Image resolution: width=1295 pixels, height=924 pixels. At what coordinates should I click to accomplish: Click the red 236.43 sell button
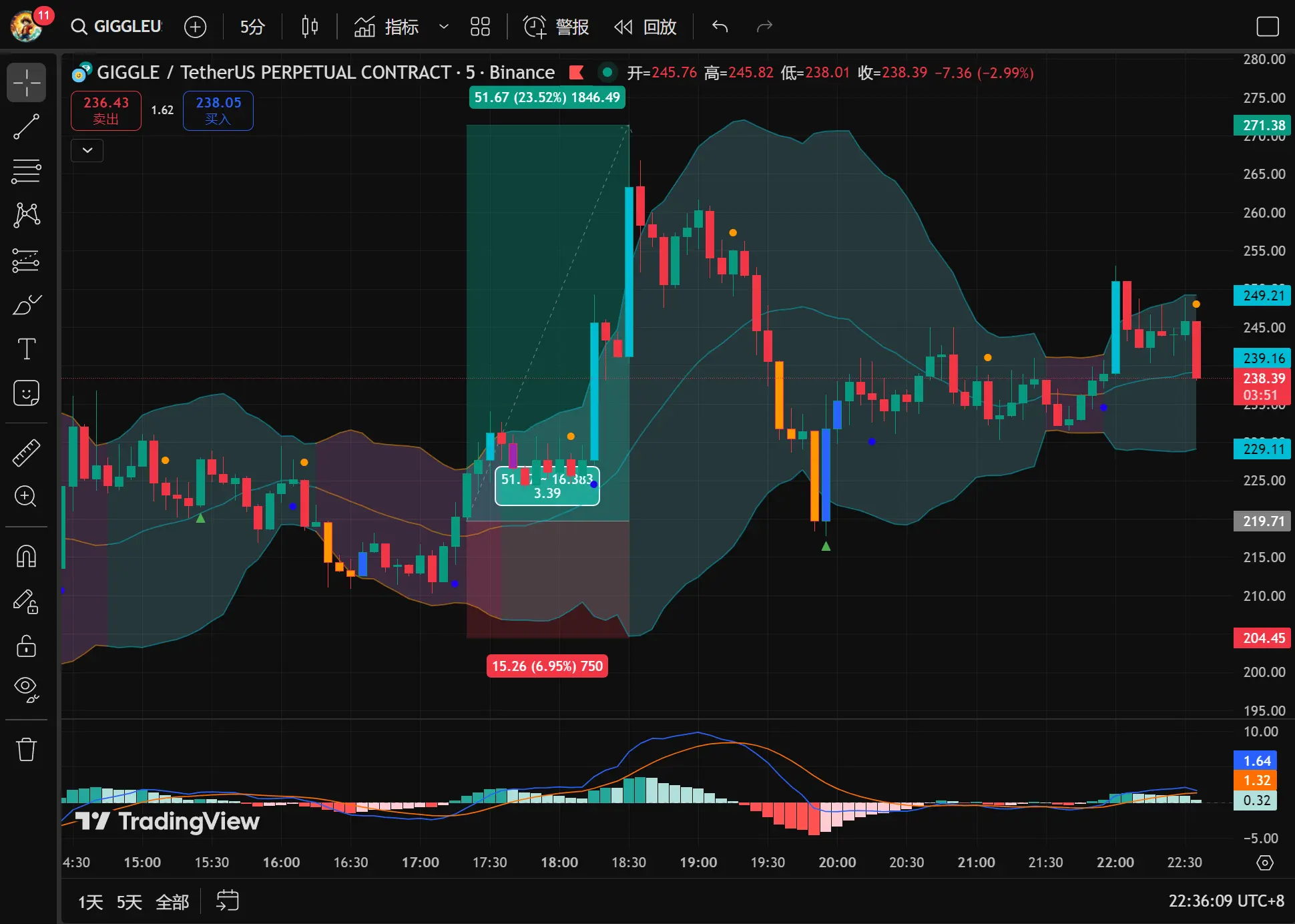pos(106,110)
